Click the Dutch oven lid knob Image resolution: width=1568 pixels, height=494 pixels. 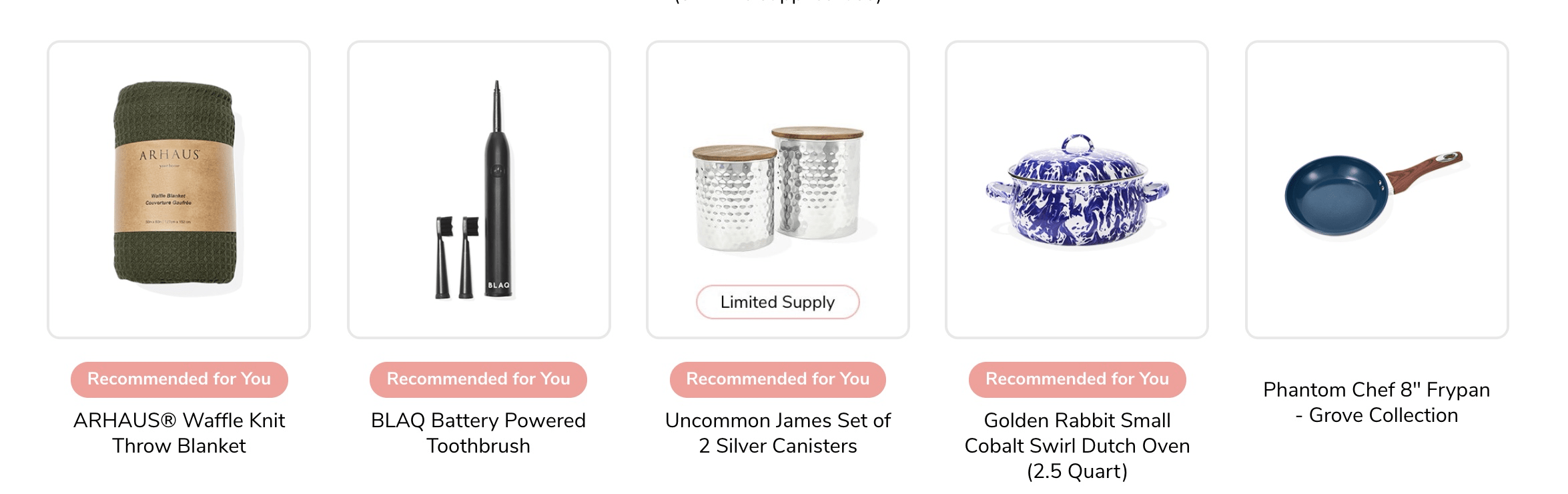1077,144
